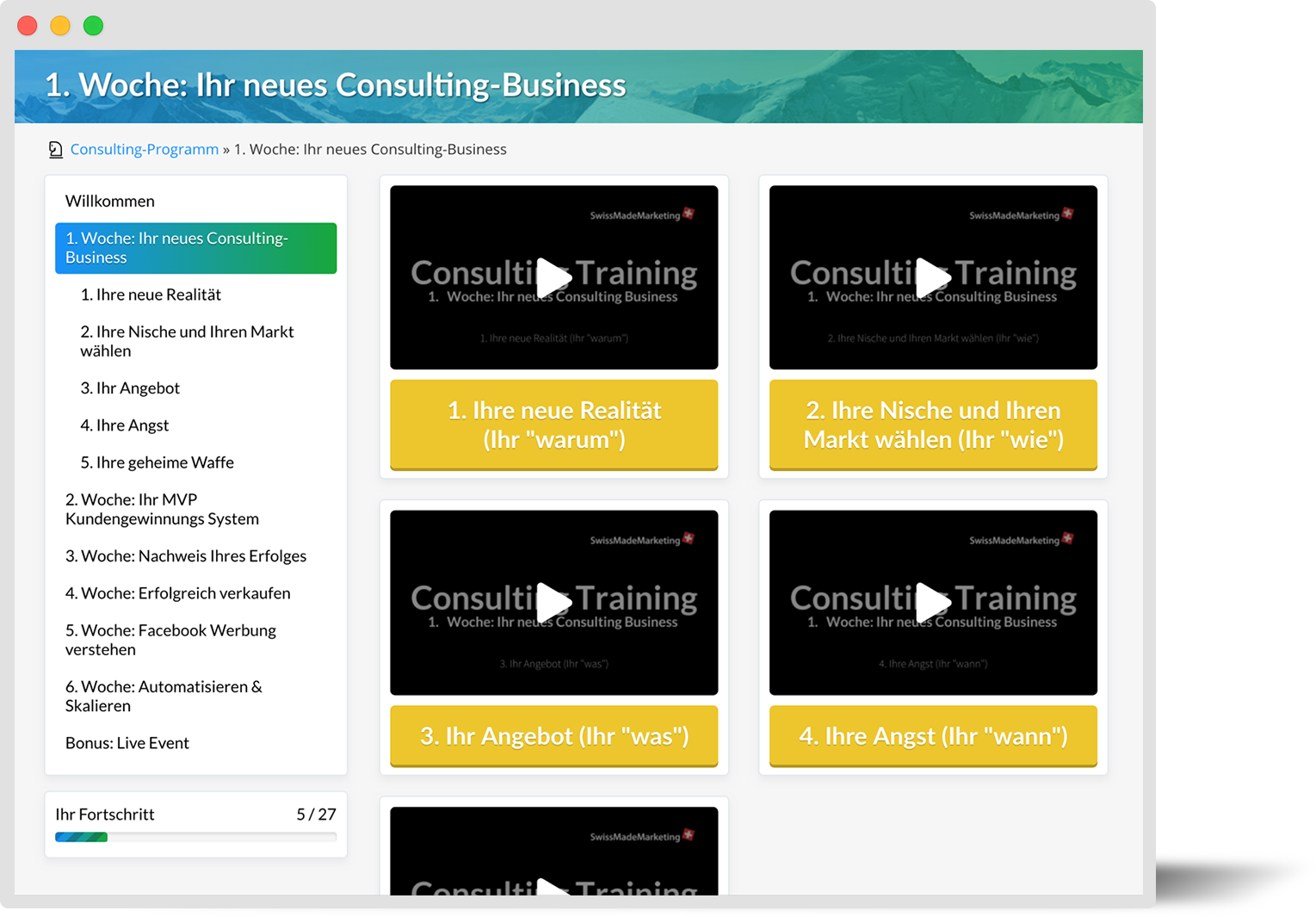Play the Ihre Nische und Markt video
Viewport: 1316px width, 917px height.
point(933,277)
